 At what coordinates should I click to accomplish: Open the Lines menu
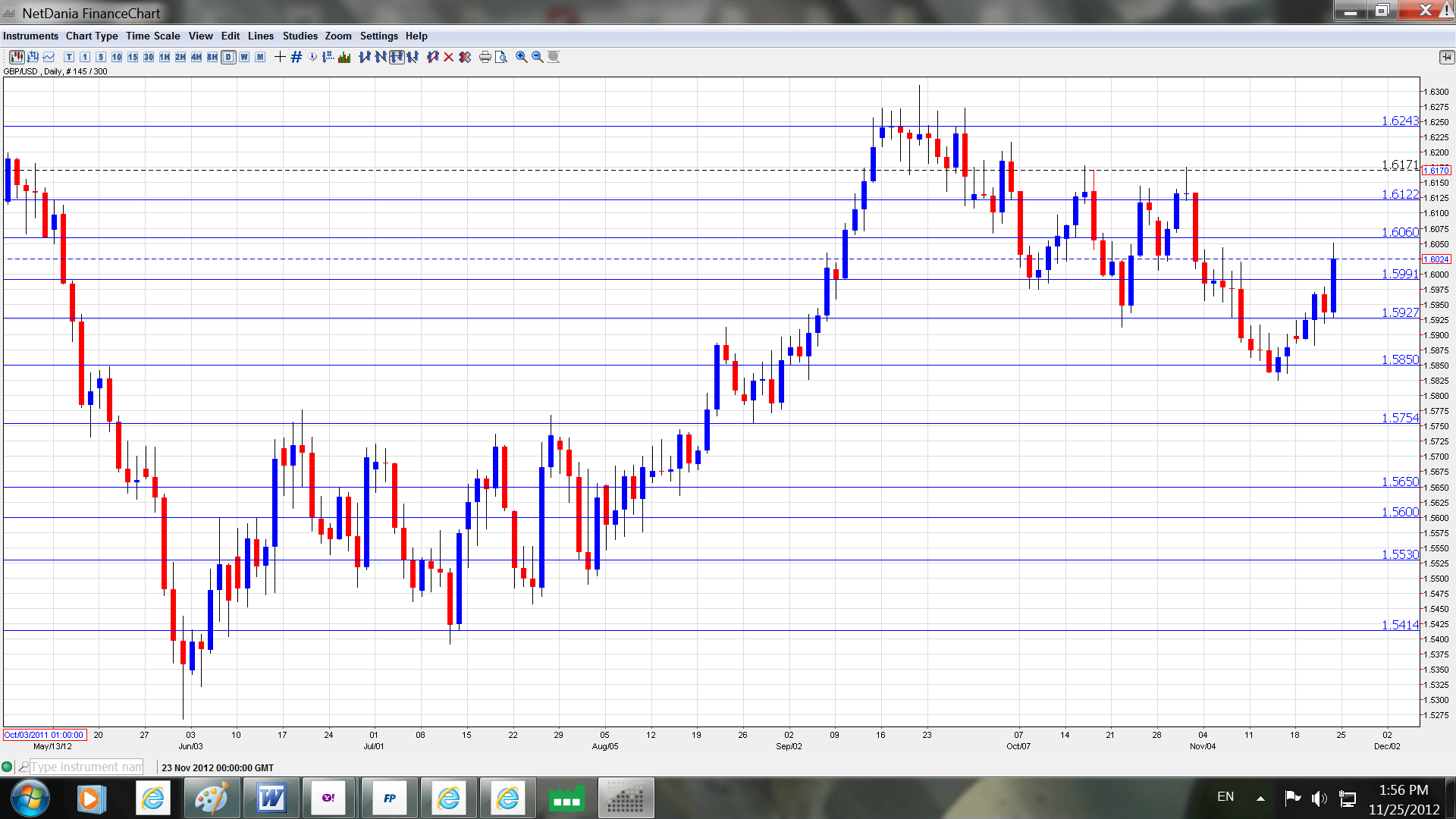[261, 36]
